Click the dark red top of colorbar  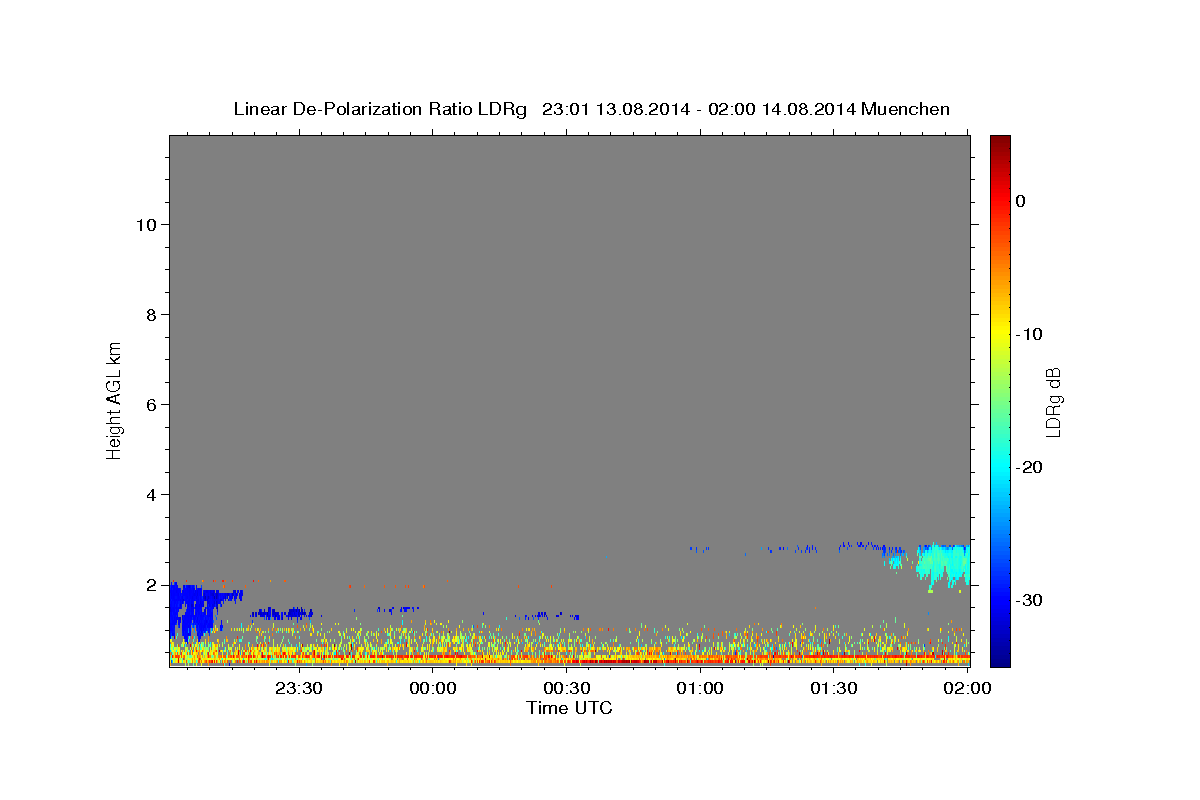coord(1000,143)
